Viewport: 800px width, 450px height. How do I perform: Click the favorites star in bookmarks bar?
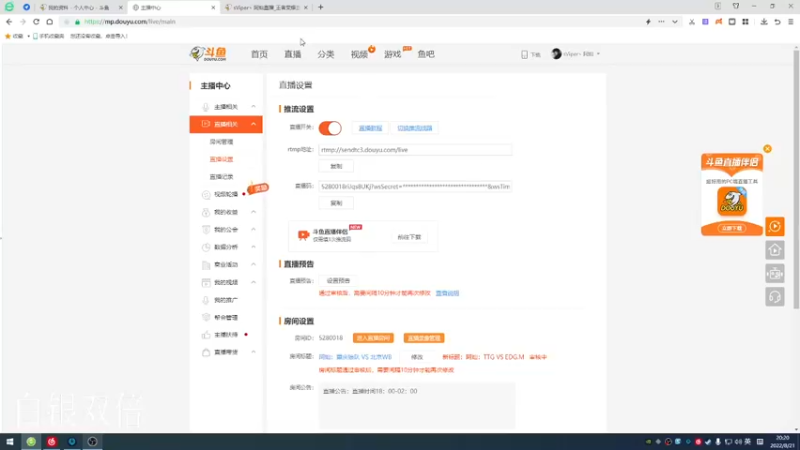[x=8, y=36]
